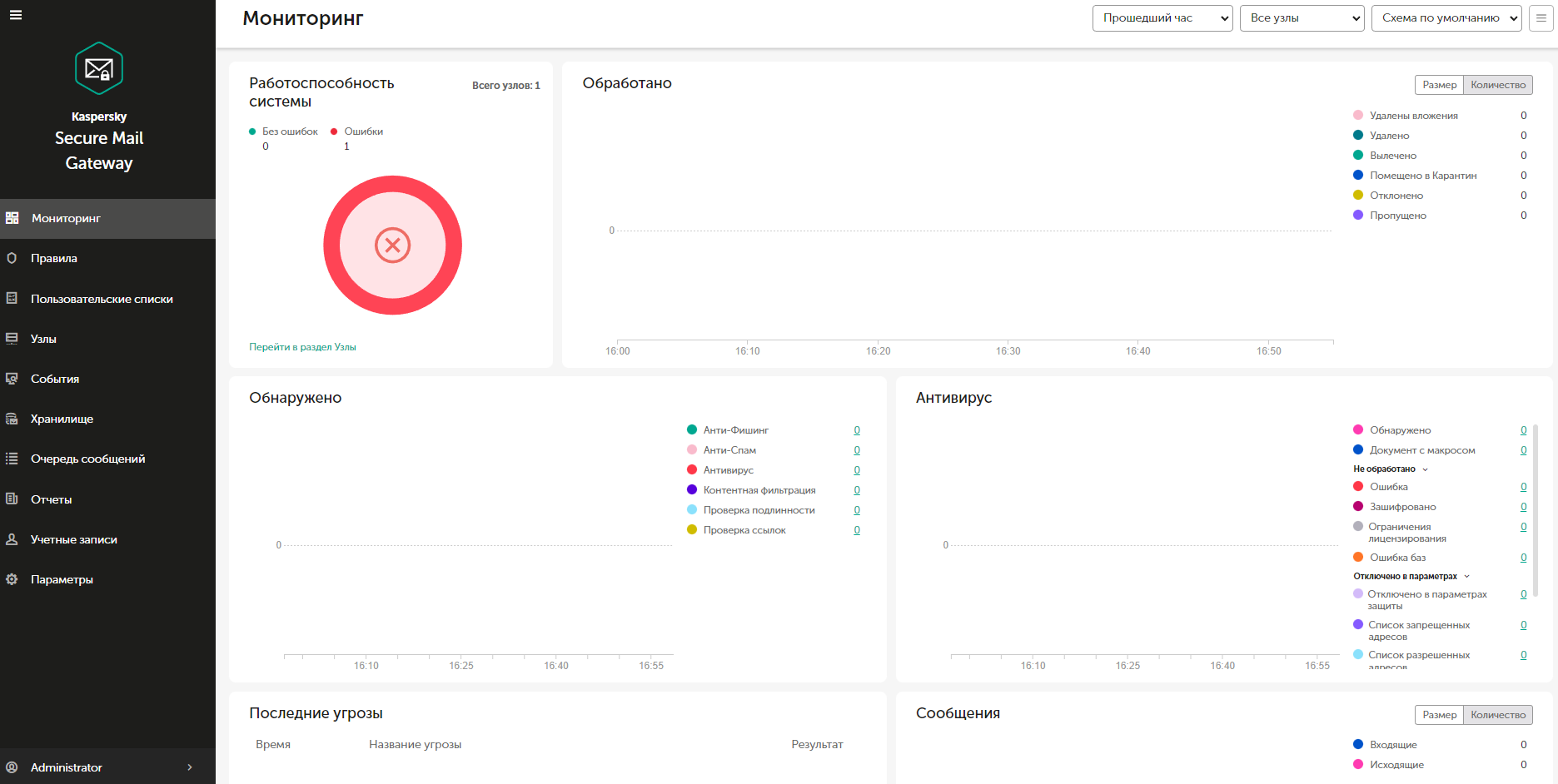Toggle the Антивирус legend dot in Обнаружено
Image resolution: width=1558 pixels, height=784 pixels.
(692, 469)
